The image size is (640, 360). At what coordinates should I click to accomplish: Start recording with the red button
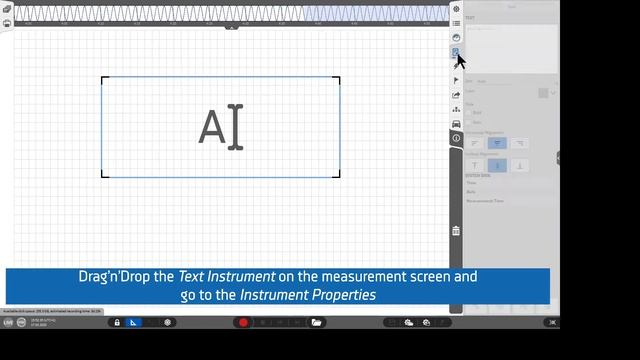[243, 322]
